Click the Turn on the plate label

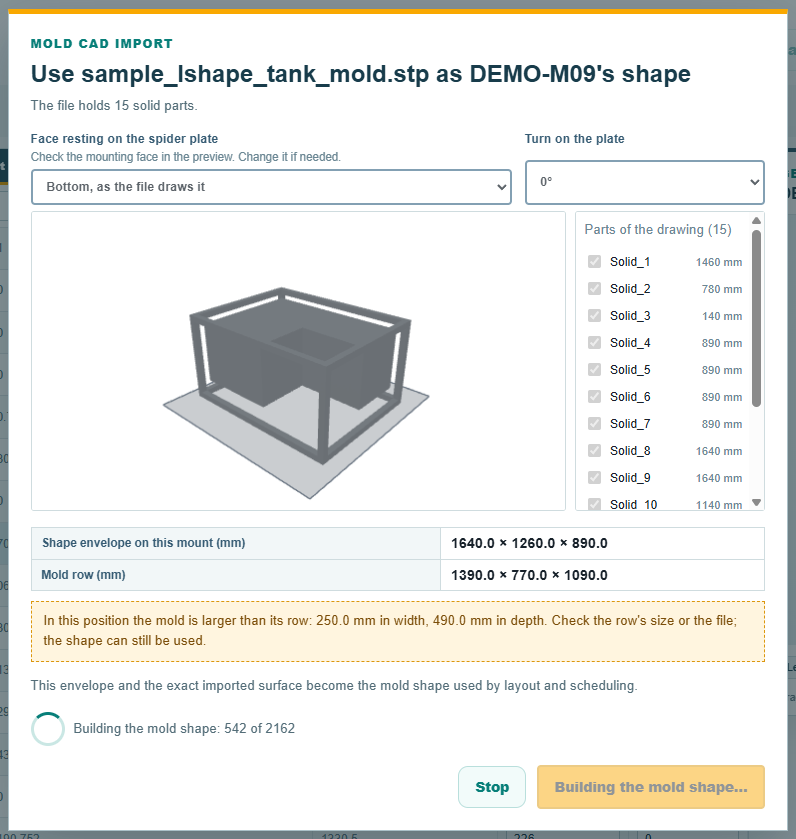(x=575, y=139)
